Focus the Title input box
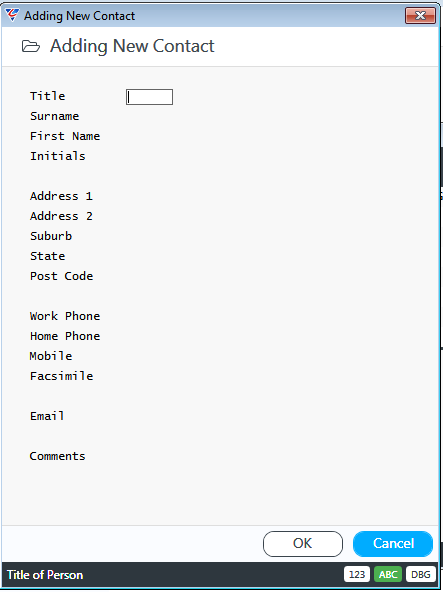This screenshot has width=443, height=592. tap(150, 97)
